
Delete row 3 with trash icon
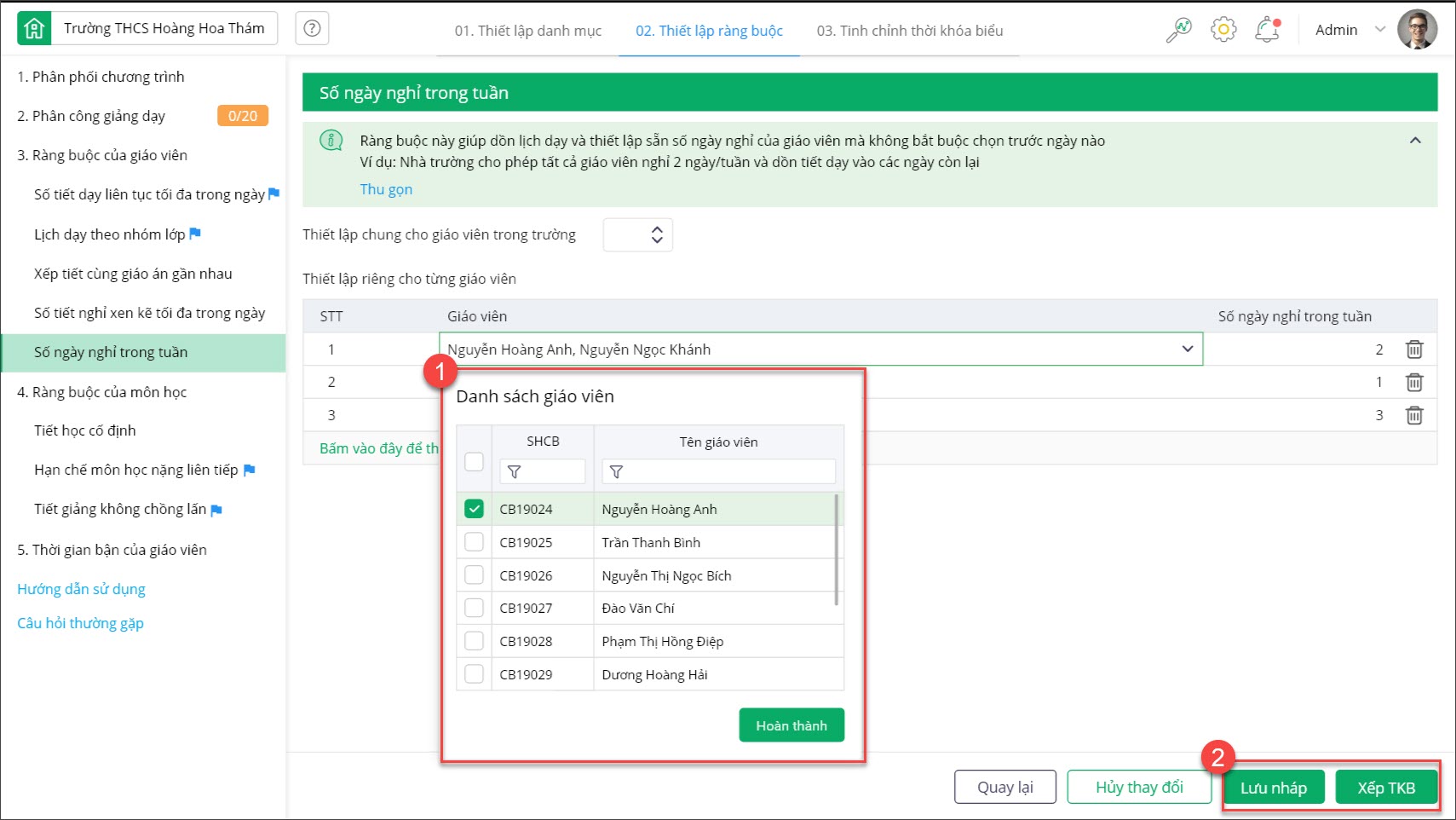point(1414,416)
